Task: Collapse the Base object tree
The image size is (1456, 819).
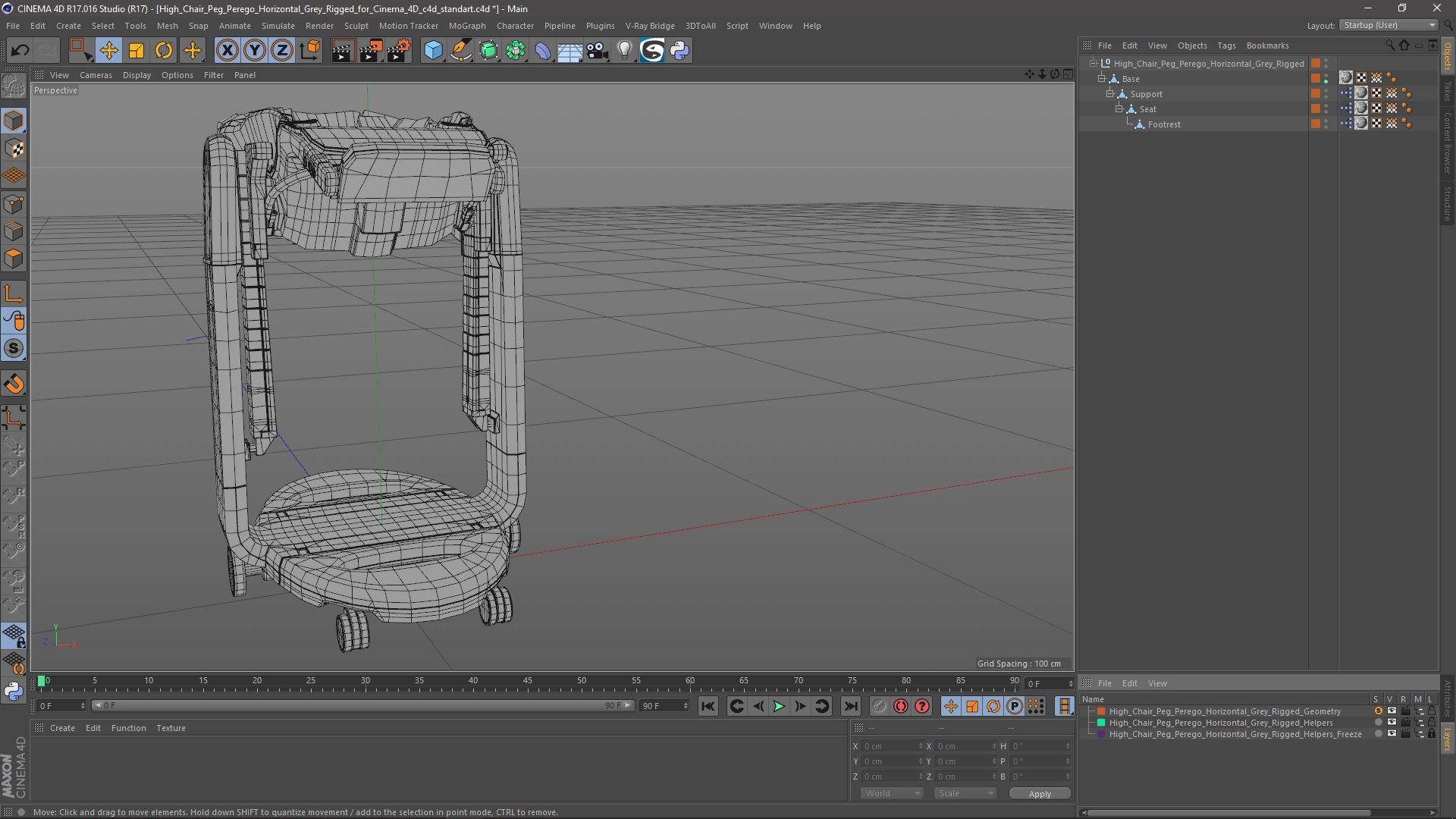Action: coord(1101,79)
